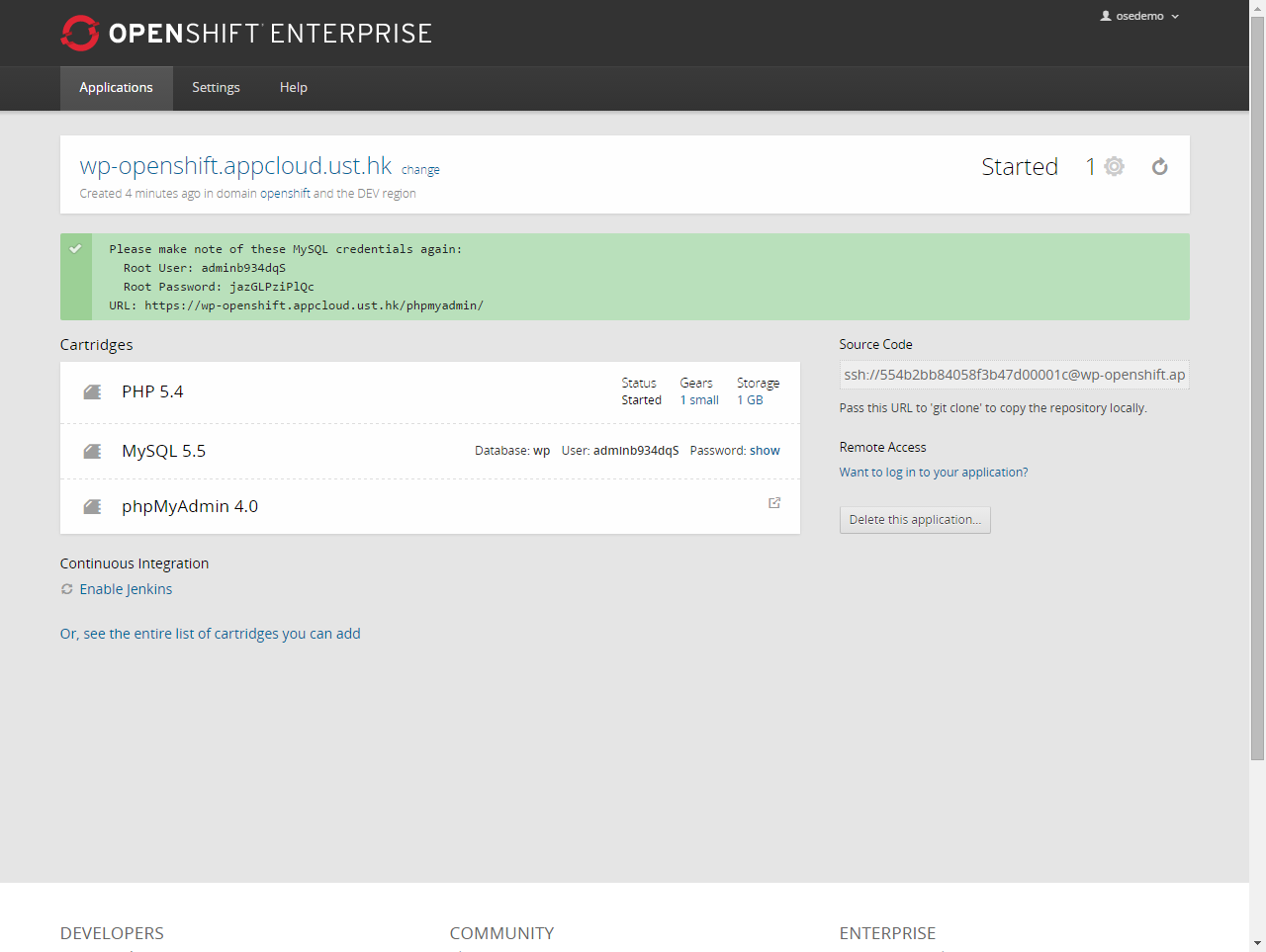This screenshot has width=1266, height=952.
Task: Open phpMyAdmin external link icon
Action: [x=774, y=503]
